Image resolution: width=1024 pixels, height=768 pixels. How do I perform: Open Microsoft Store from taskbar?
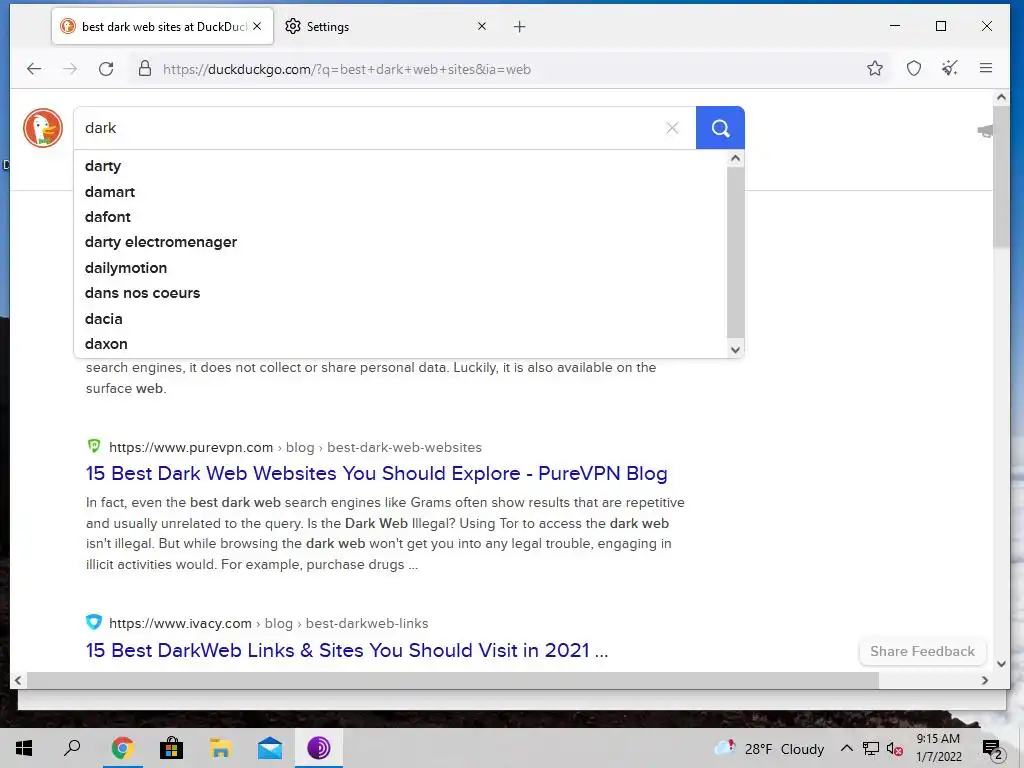pyautogui.click(x=171, y=748)
